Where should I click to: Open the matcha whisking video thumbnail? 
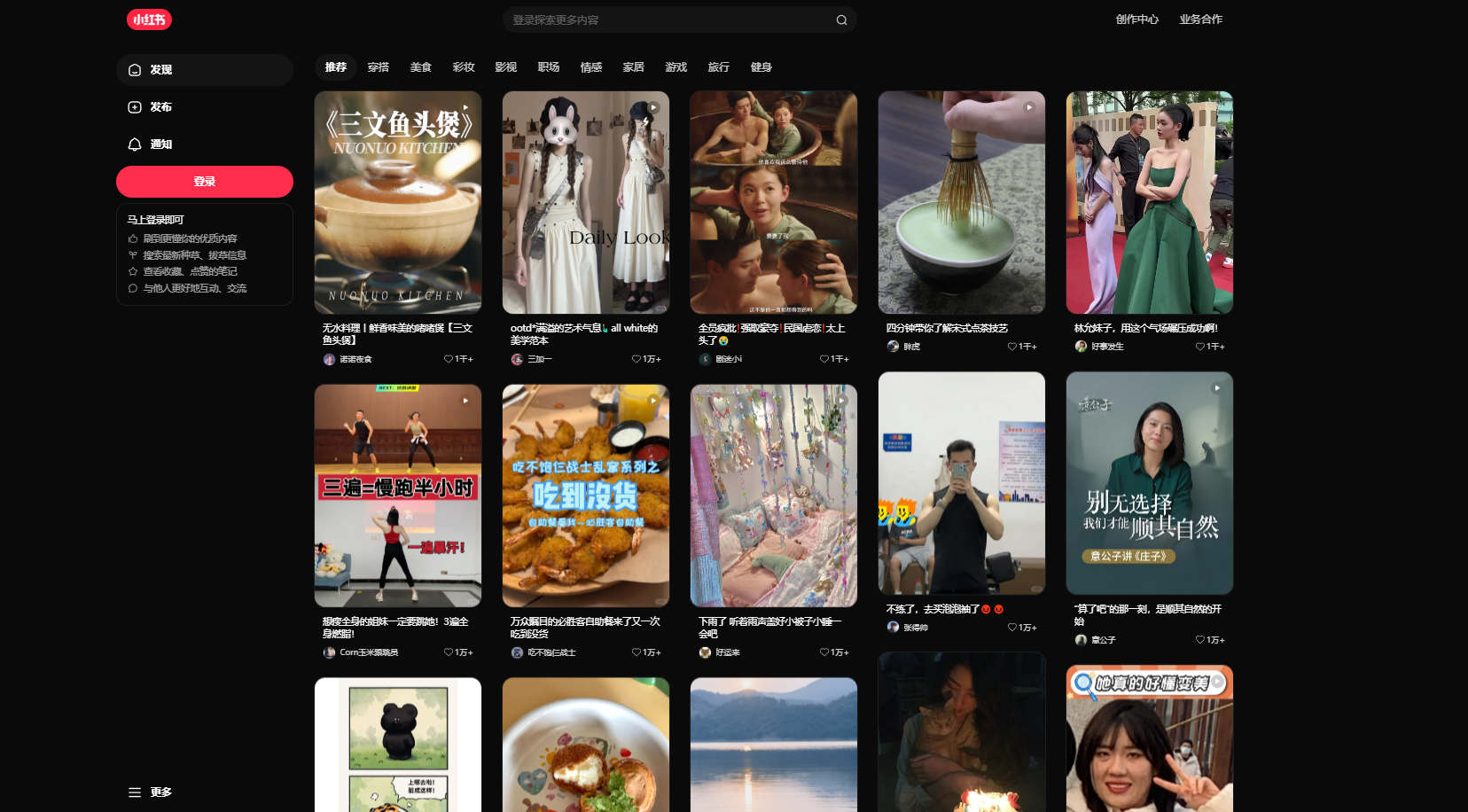[961, 202]
